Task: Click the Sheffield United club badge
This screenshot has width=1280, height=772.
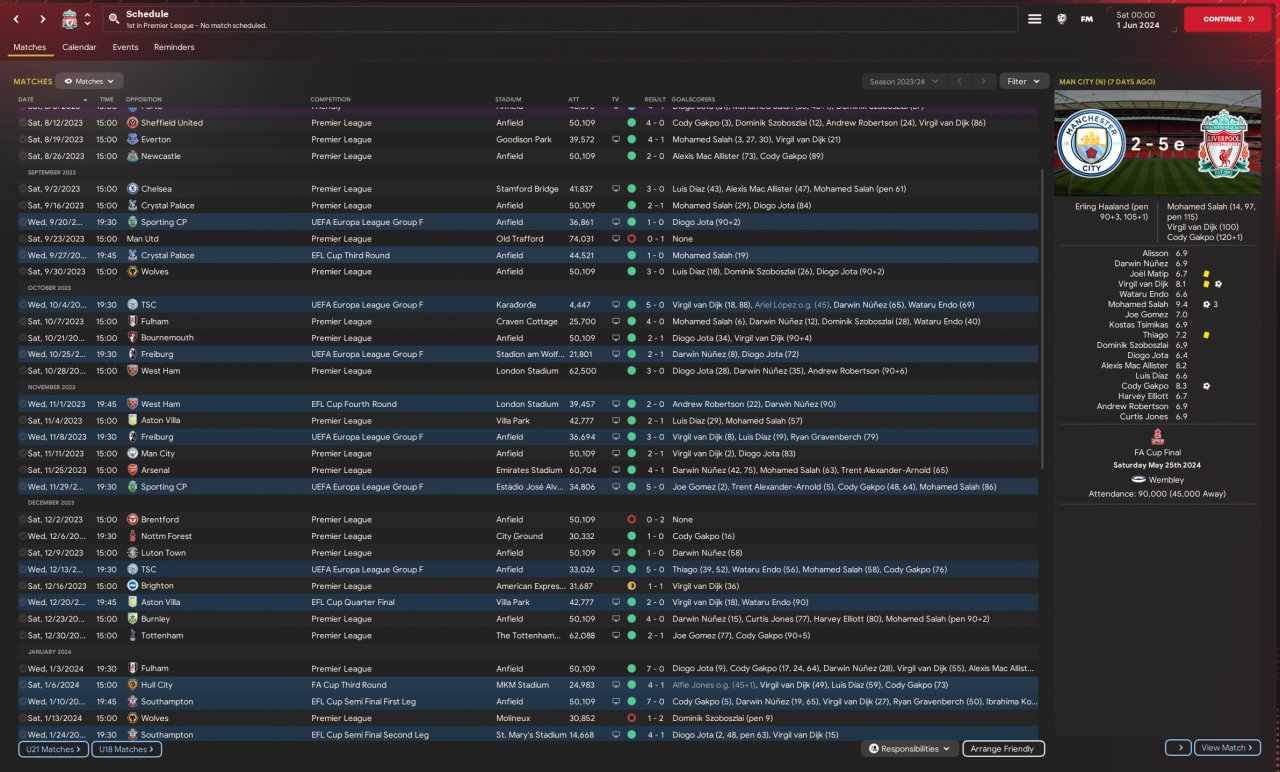Action: pyautogui.click(x=132, y=123)
